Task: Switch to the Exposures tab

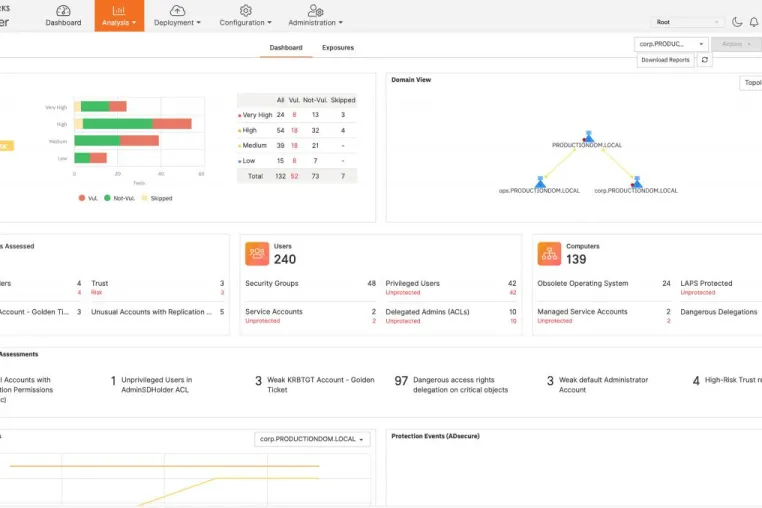Action: [338, 48]
